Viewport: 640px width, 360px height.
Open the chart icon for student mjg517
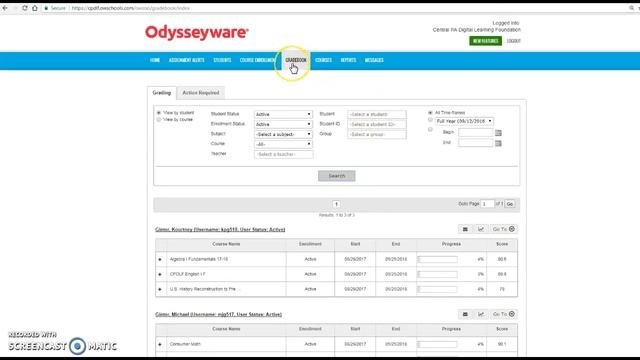pyautogui.click(x=481, y=314)
